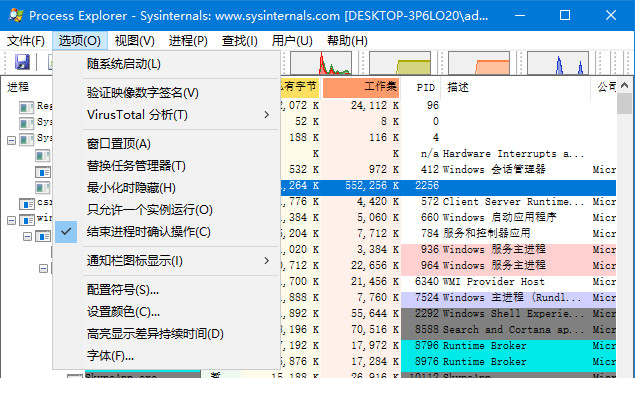This screenshot has height=393, width=635.
Task: Open 配置符号(S)... dialog
Action: coord(167,290)
